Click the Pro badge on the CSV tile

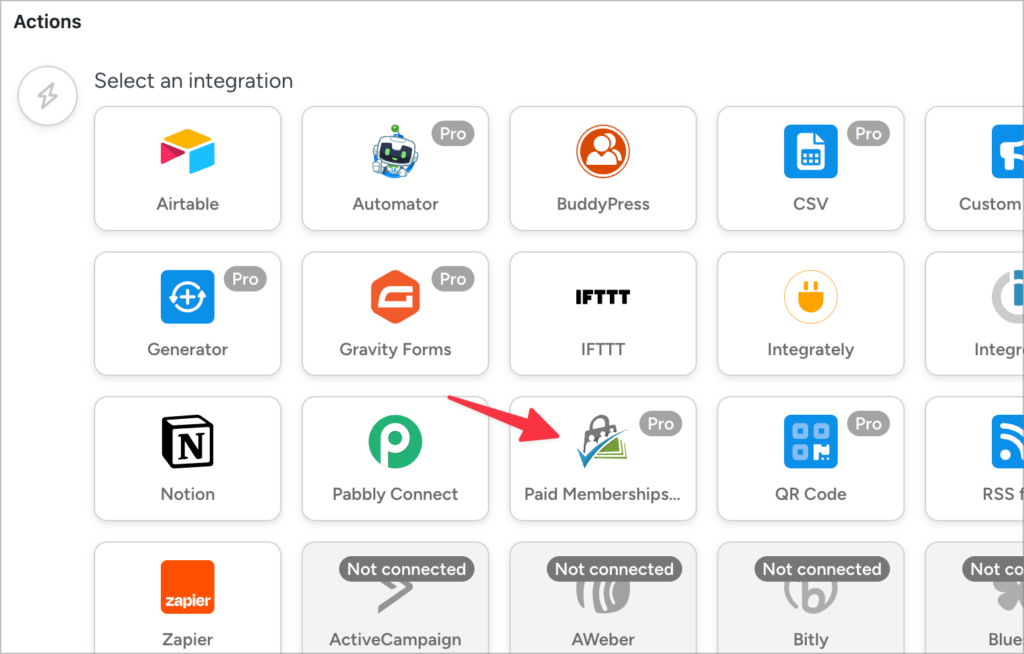pos(868,133)
